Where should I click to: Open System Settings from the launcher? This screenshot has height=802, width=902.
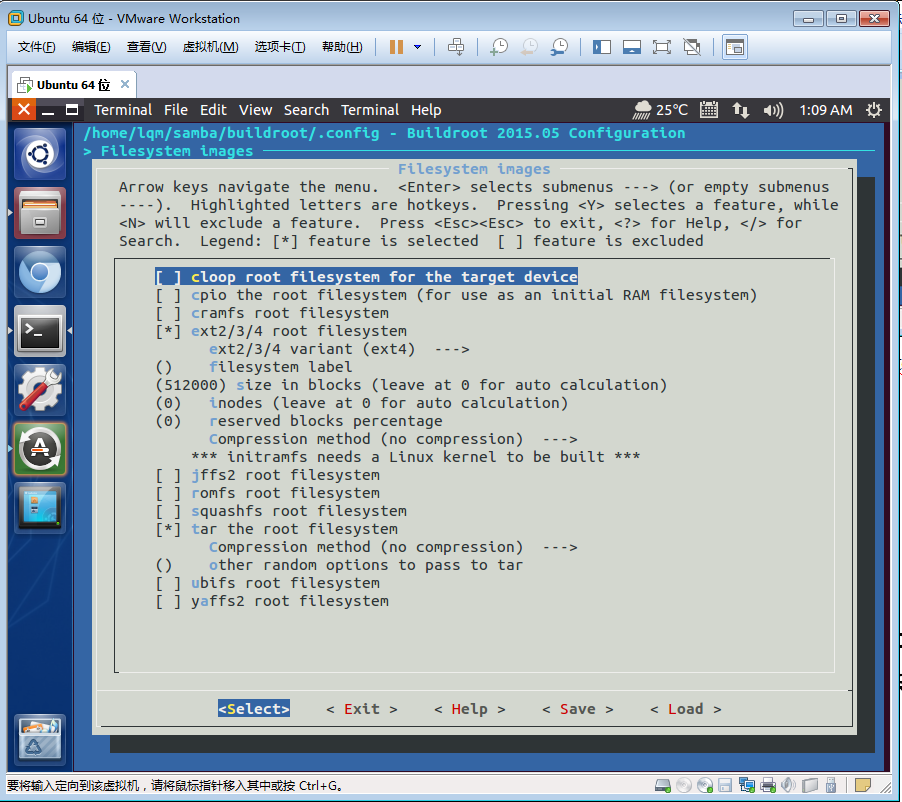40,390
